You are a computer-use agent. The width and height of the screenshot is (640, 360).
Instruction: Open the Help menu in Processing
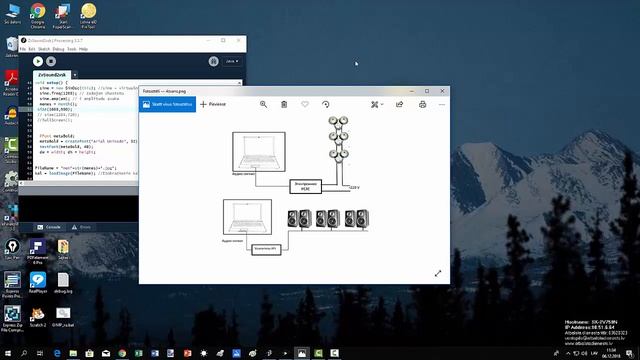pyautogui.click(x=83, y=49)
